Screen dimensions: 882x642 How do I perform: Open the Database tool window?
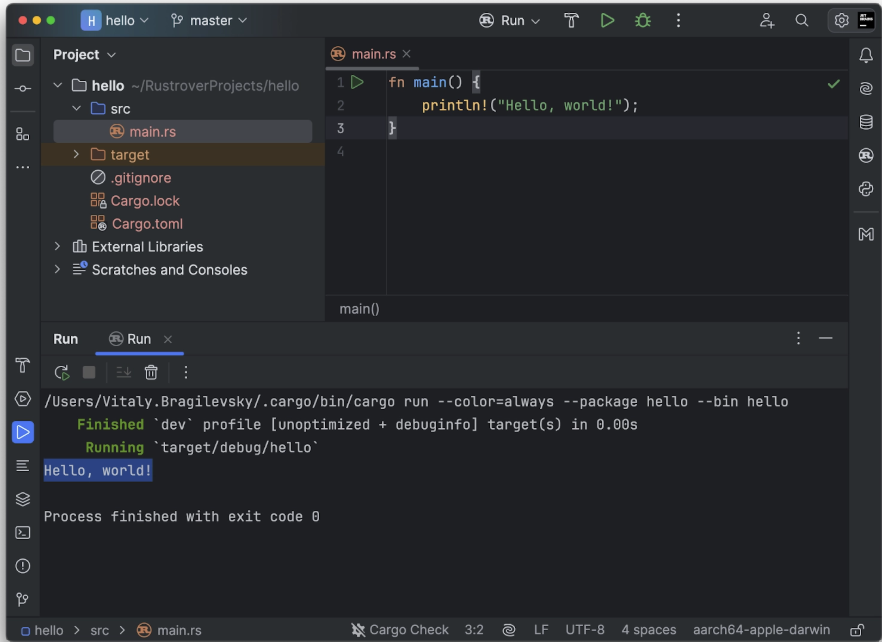(x=866, y=122)
